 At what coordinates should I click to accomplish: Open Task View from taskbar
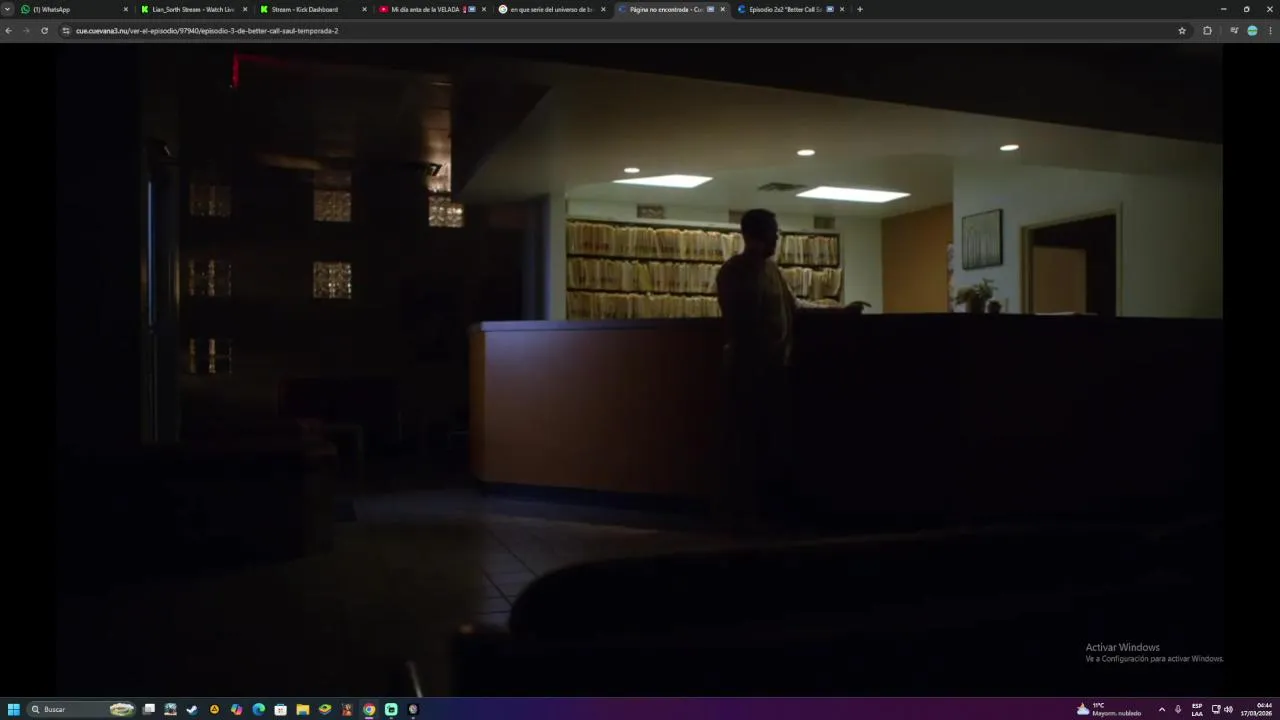(x=149, y=709)
